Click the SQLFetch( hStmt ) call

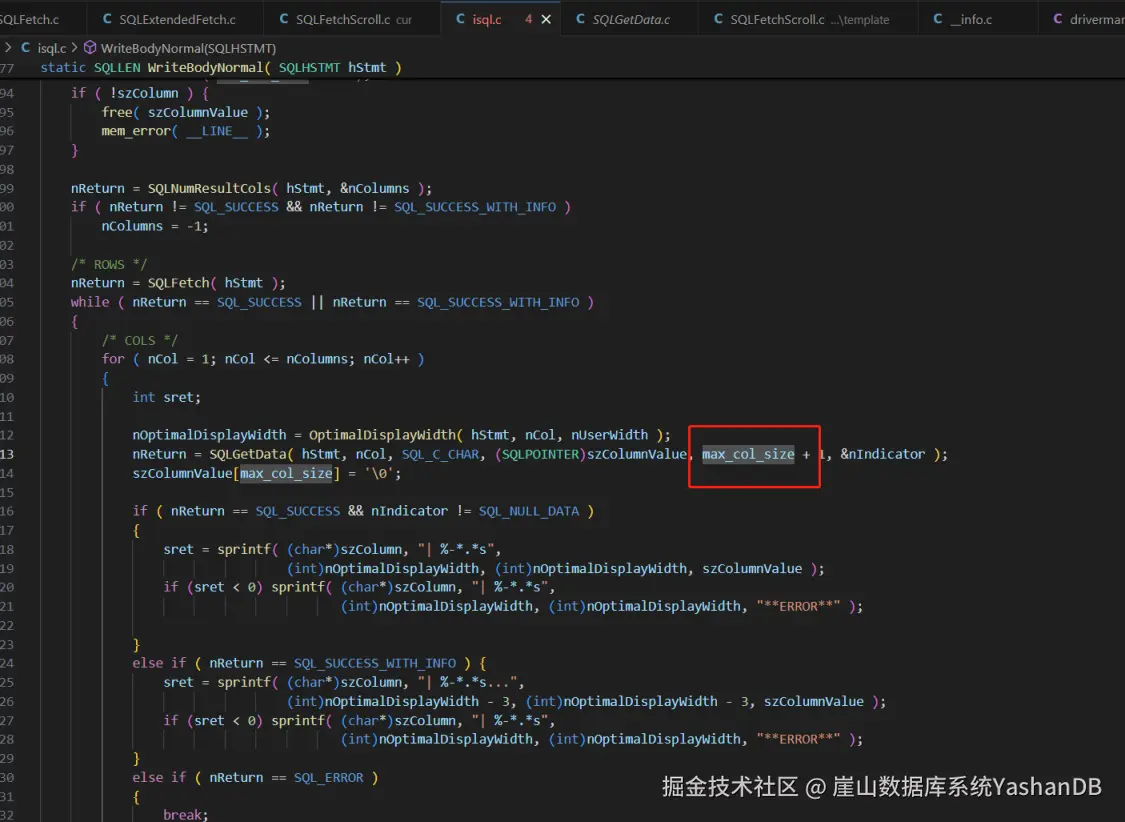(x=217, y=283)
